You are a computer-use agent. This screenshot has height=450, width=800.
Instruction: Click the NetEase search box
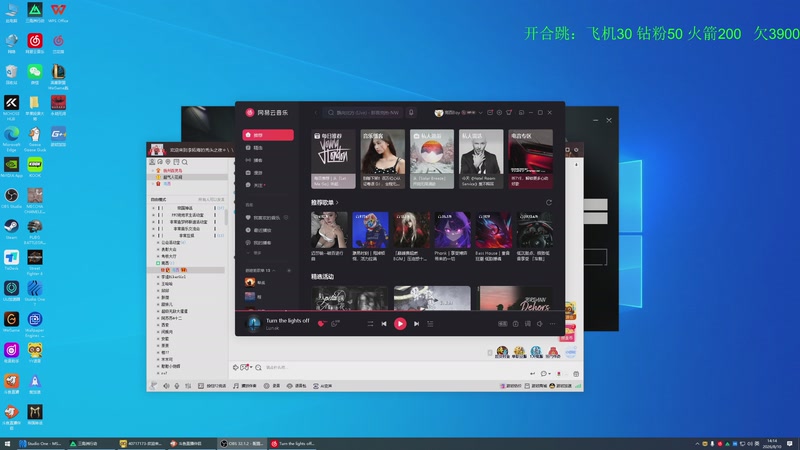click(x=364, y=112)
